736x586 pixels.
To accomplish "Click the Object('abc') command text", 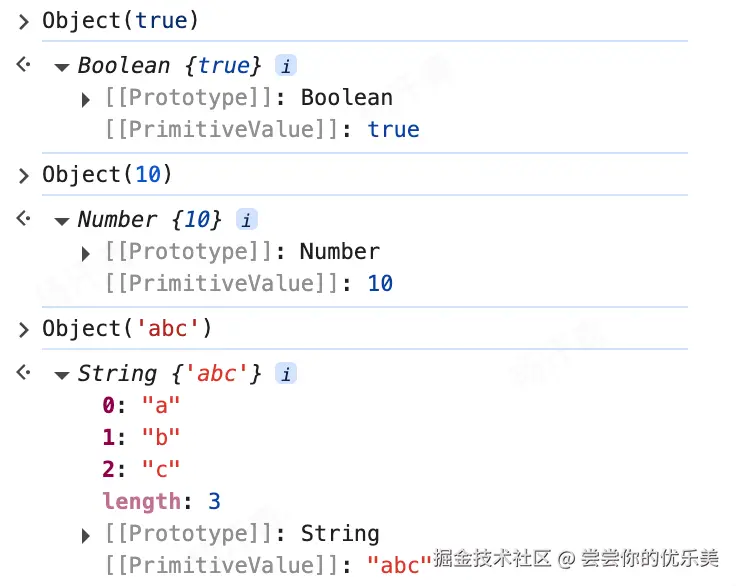I will (127, 328).
